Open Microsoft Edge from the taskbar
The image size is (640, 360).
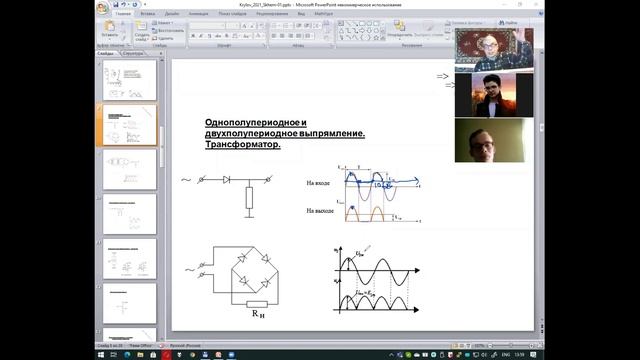(127, 355)
